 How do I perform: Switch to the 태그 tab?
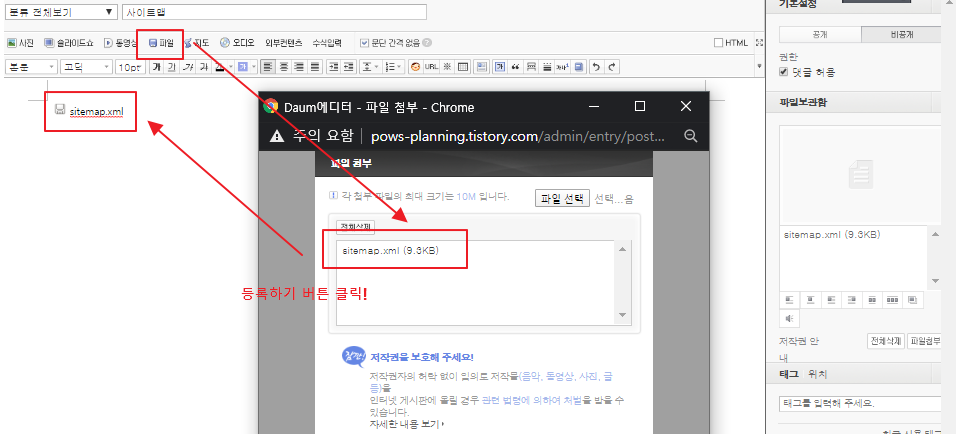click(x=789, y=374)
